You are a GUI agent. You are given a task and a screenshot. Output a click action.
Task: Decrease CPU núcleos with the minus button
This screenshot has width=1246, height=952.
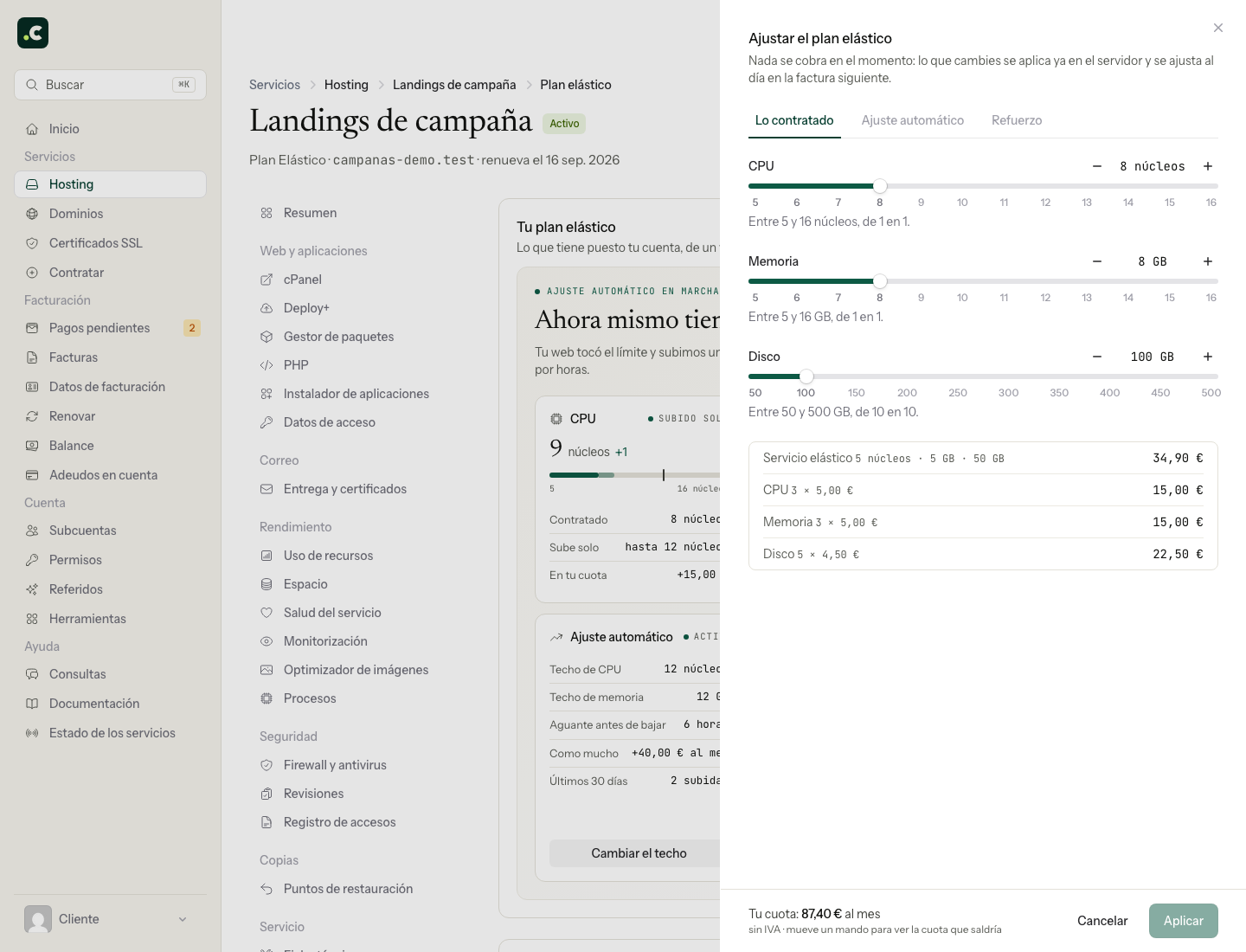[1097, 166]
